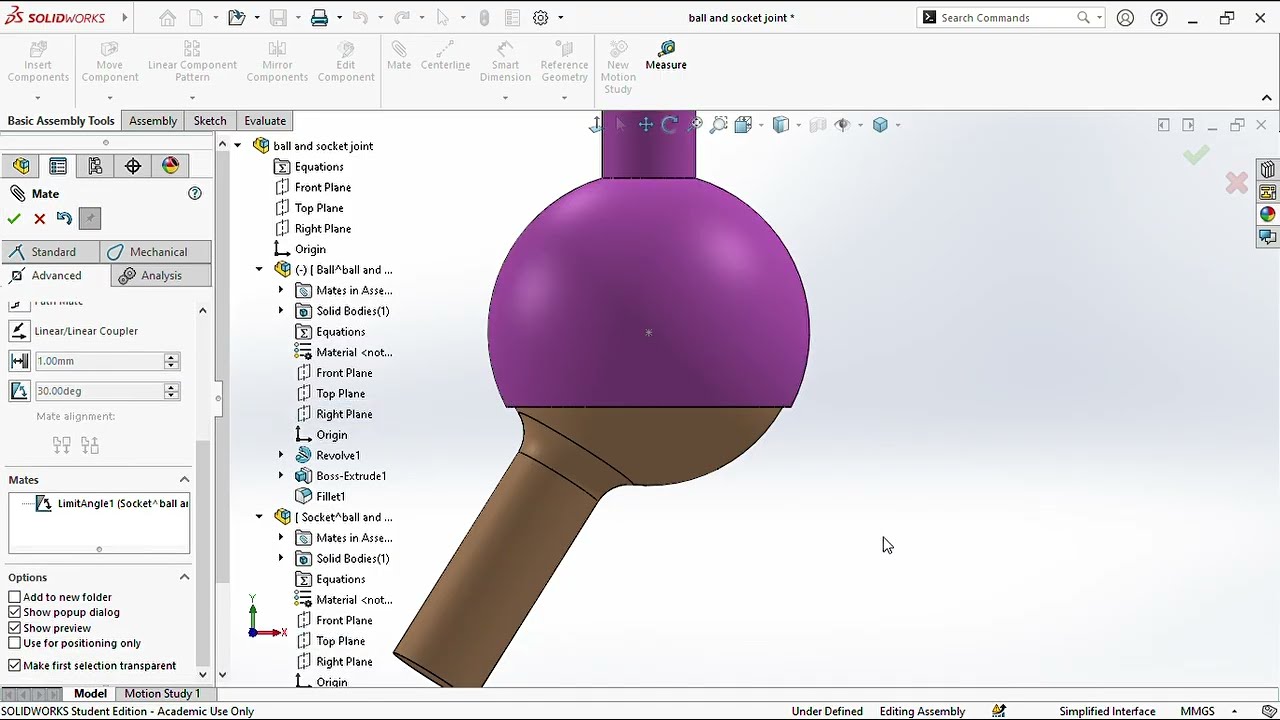Expand the Revolve1 feature node
Viewport: 1280px width, 720px height.
coord(281,455)
